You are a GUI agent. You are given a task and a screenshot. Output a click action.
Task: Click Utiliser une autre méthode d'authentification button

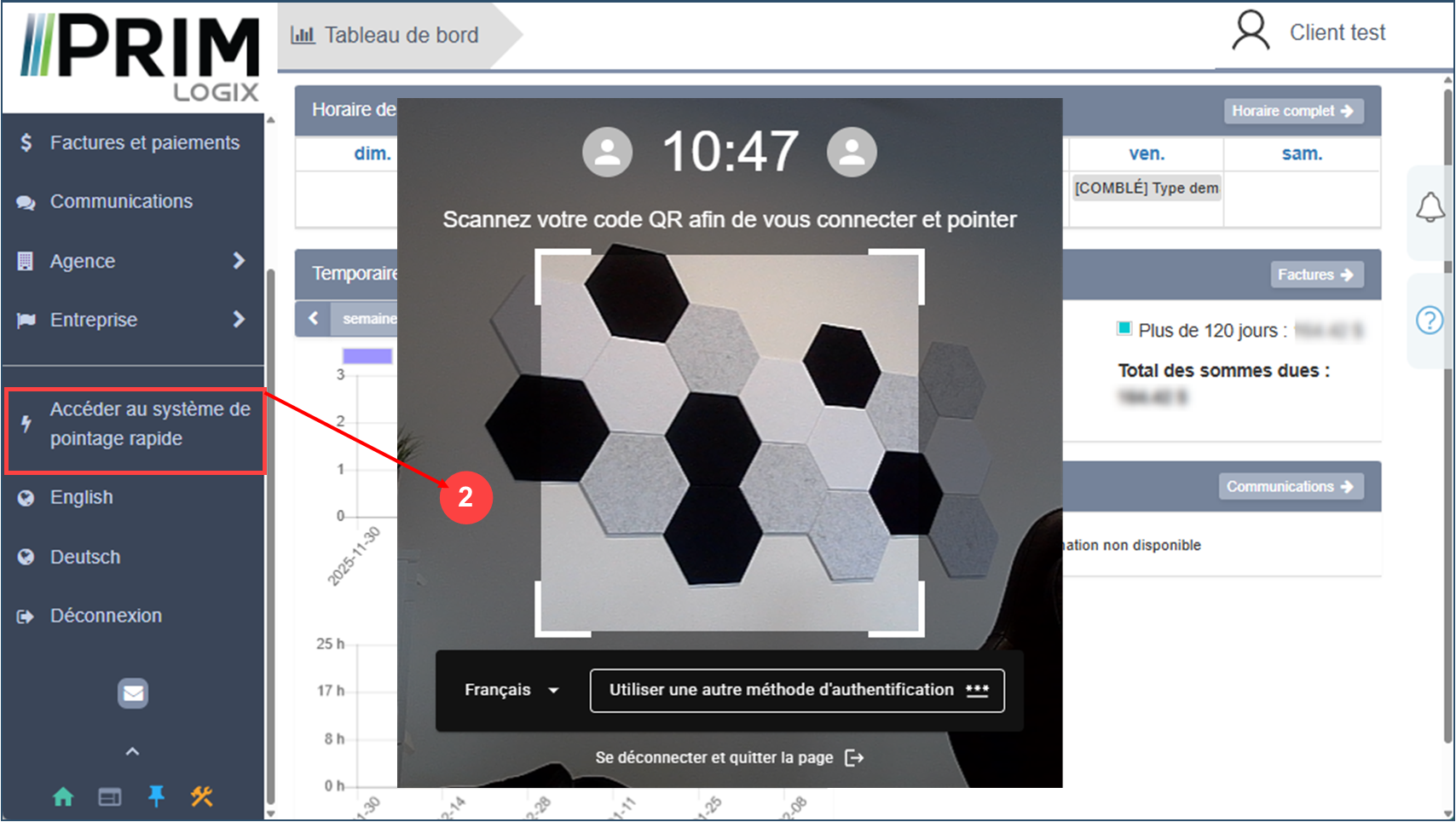point(796,690)
